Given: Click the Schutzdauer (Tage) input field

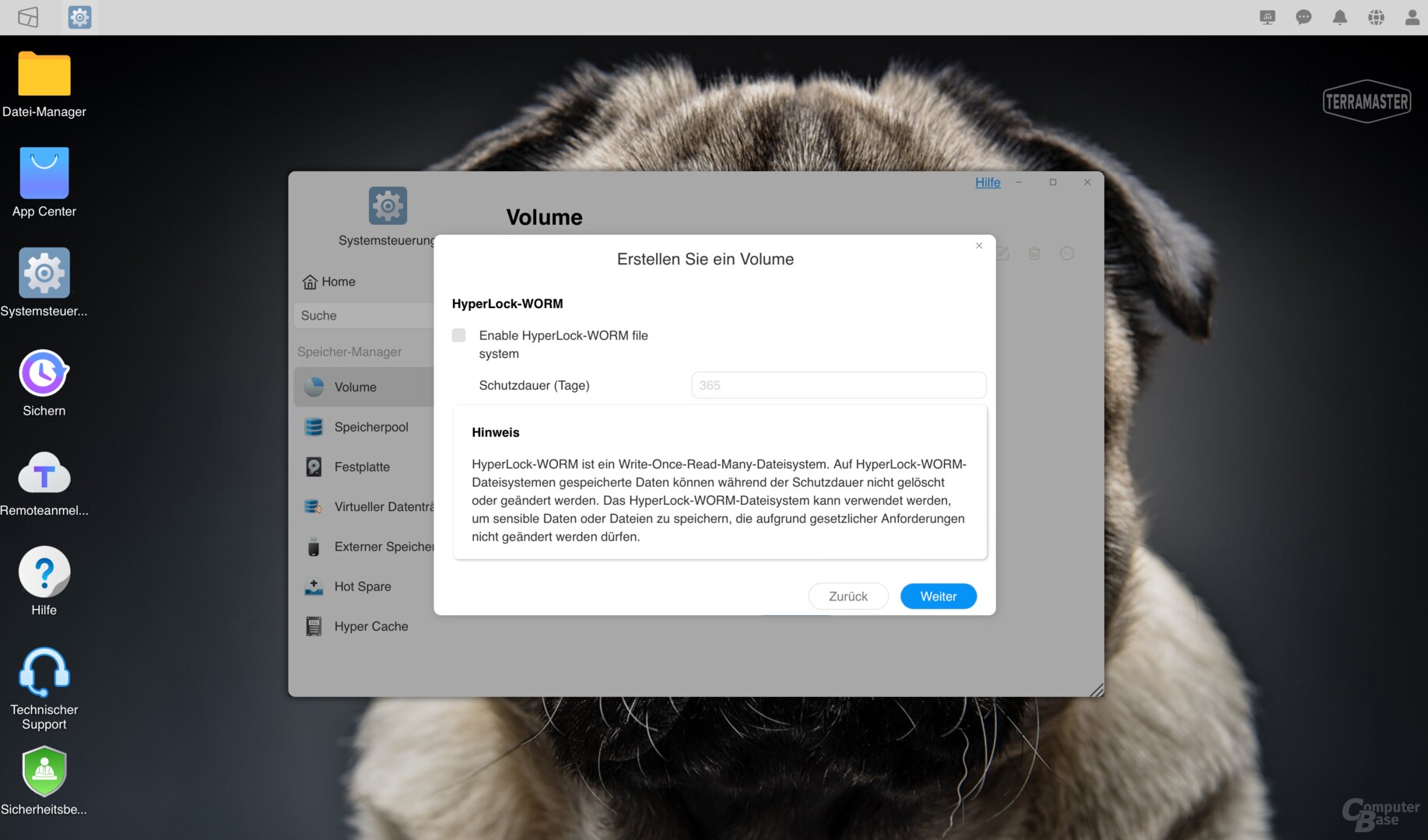Looking at the screenshot, I should pyautogui.click(x=838, y=385).
